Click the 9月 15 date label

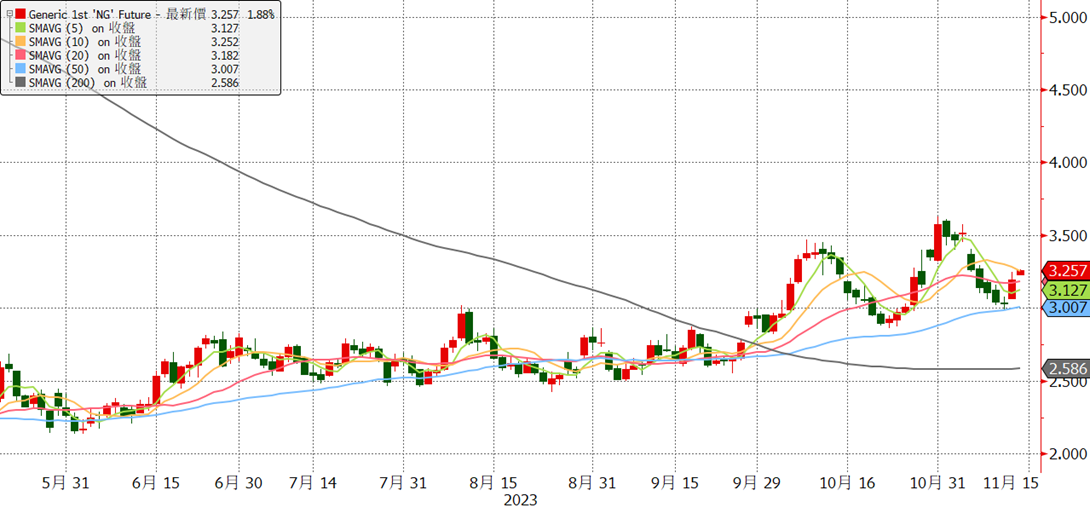[x=676, y=483]
